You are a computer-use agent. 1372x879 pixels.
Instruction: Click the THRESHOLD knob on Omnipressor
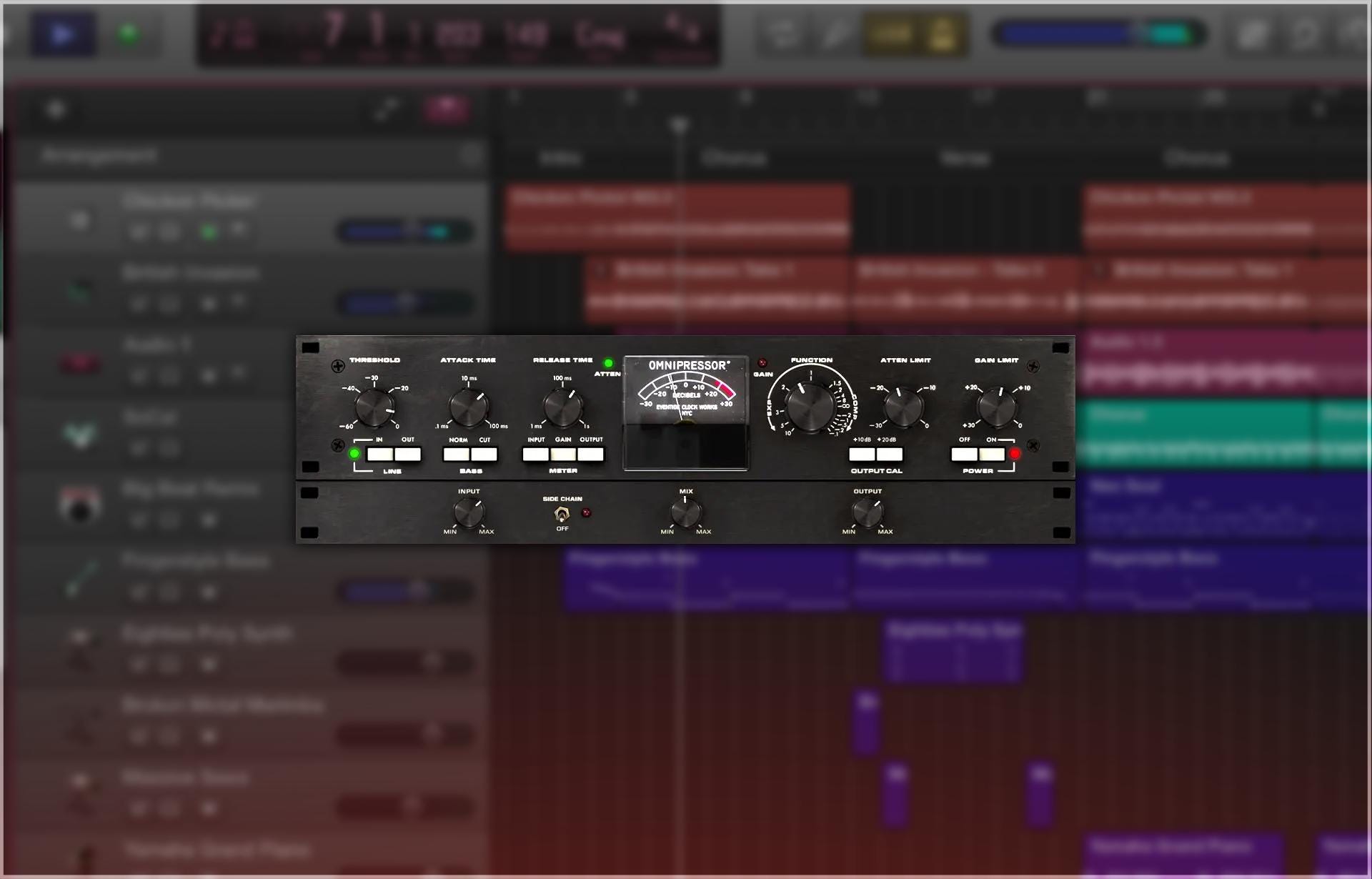[374, 407]
